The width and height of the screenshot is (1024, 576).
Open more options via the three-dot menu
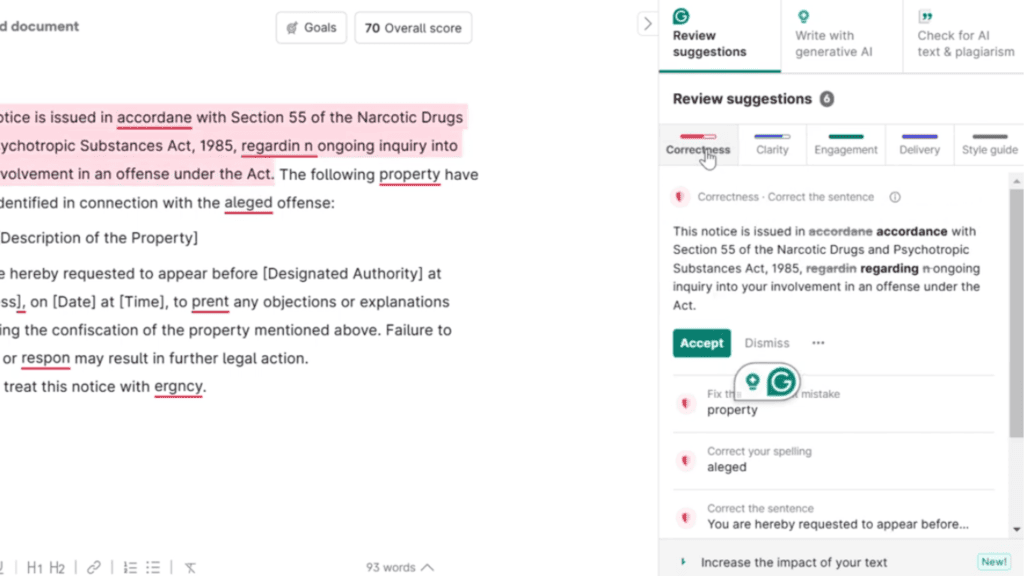coord(818,343)
